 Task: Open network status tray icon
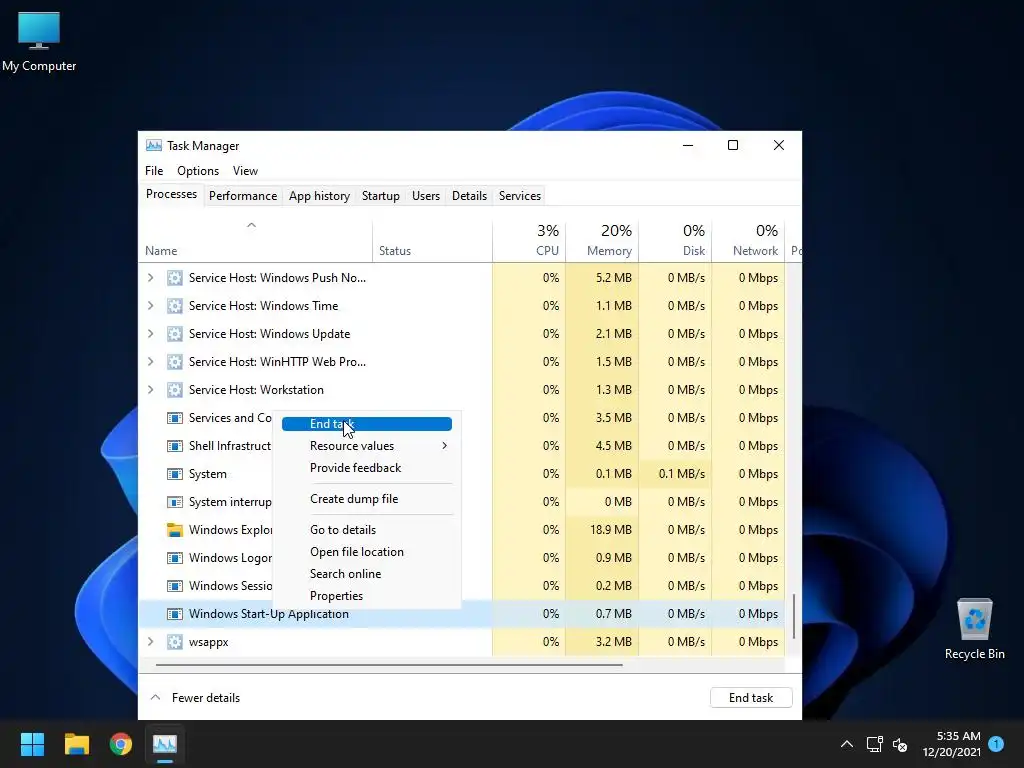coord(874,744)
